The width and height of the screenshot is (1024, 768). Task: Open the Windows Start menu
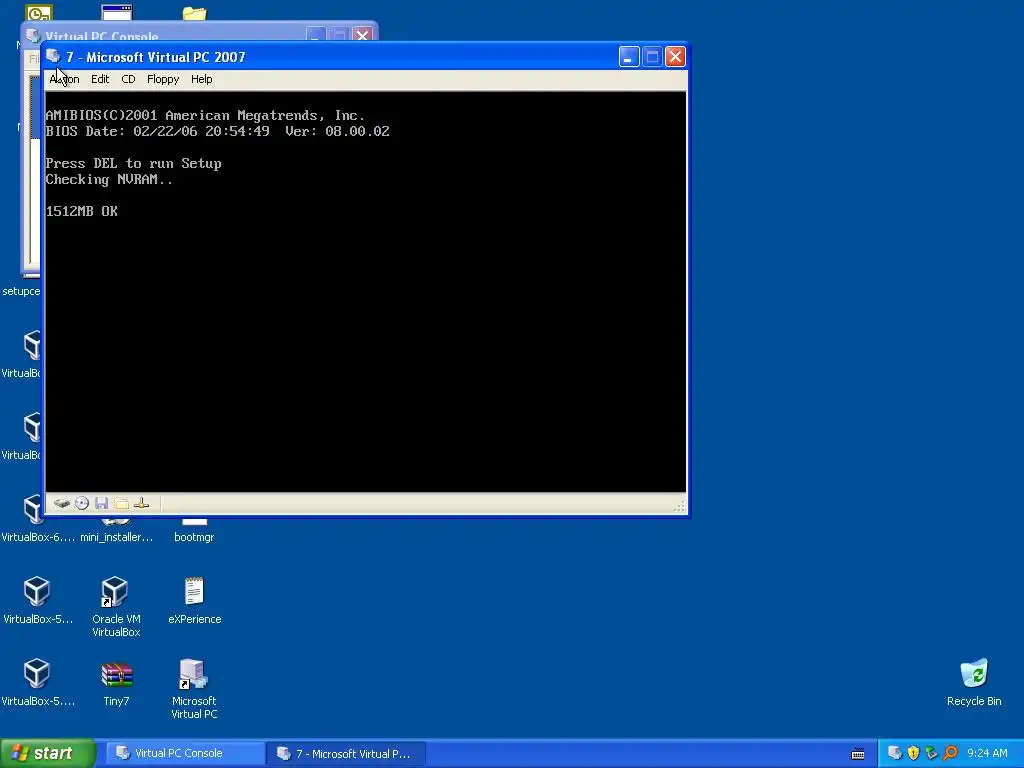(48, 753)
